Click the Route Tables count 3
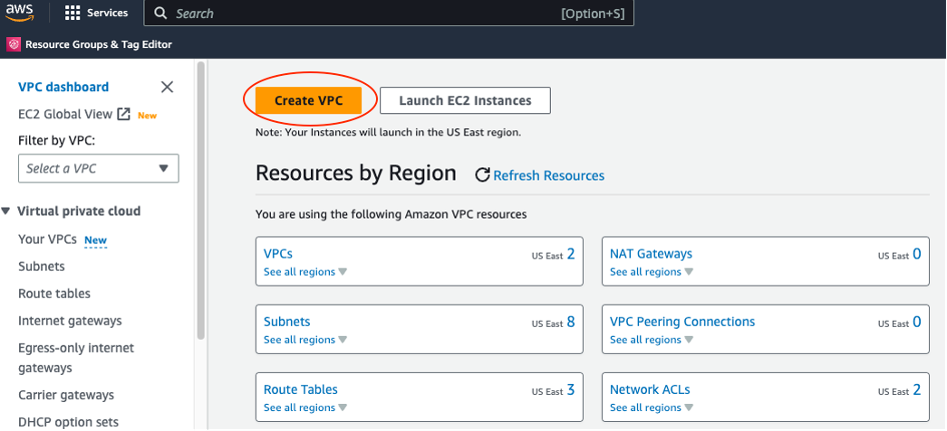The image size is (947, 431). coord(571,390)
